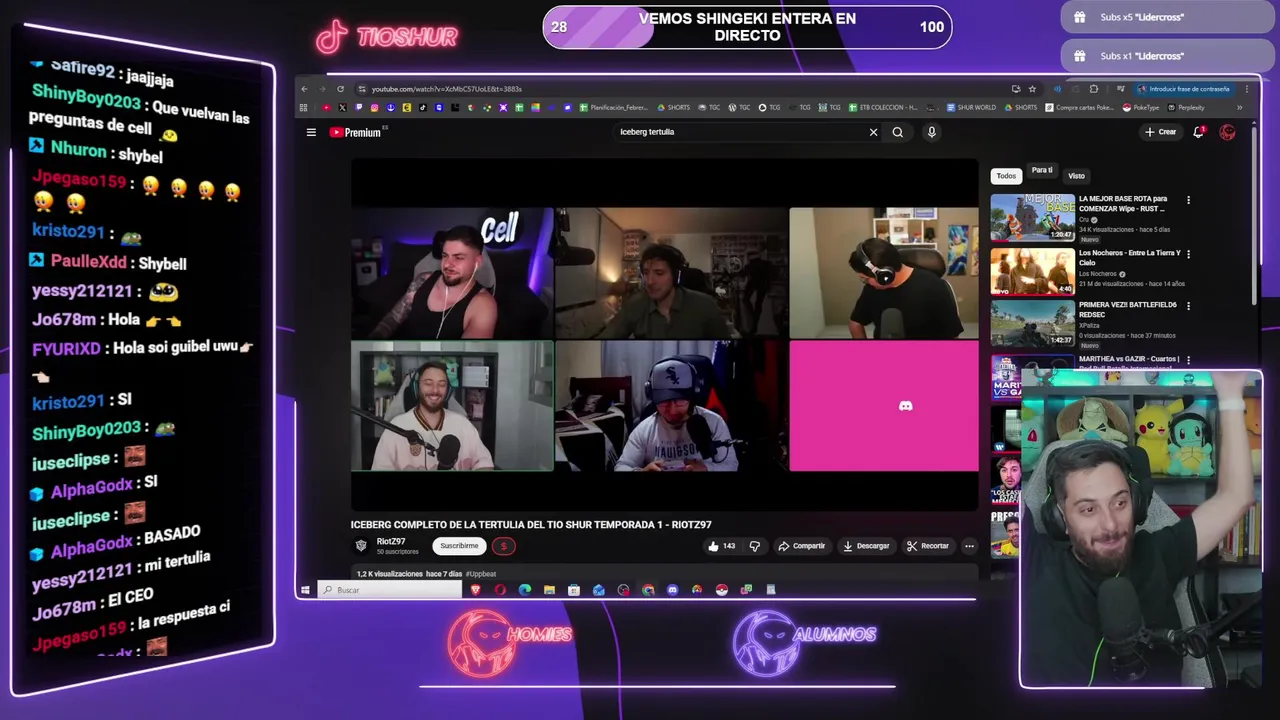The image size is (1280, 720).
Task: Open the Crear upload button
Action: coord(1161,132)
